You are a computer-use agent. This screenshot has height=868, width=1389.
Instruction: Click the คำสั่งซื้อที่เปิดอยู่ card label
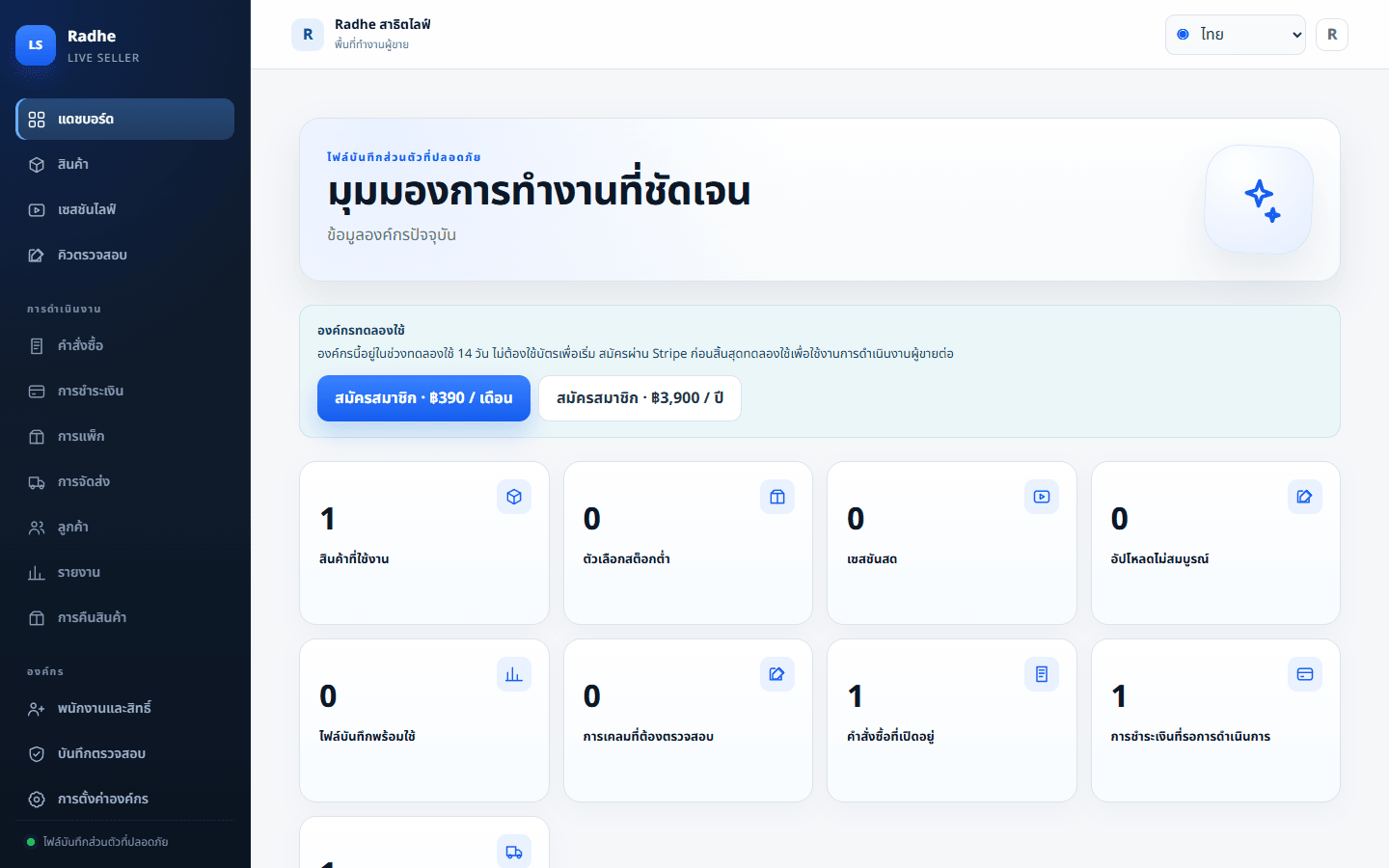(x=890, y=736)
